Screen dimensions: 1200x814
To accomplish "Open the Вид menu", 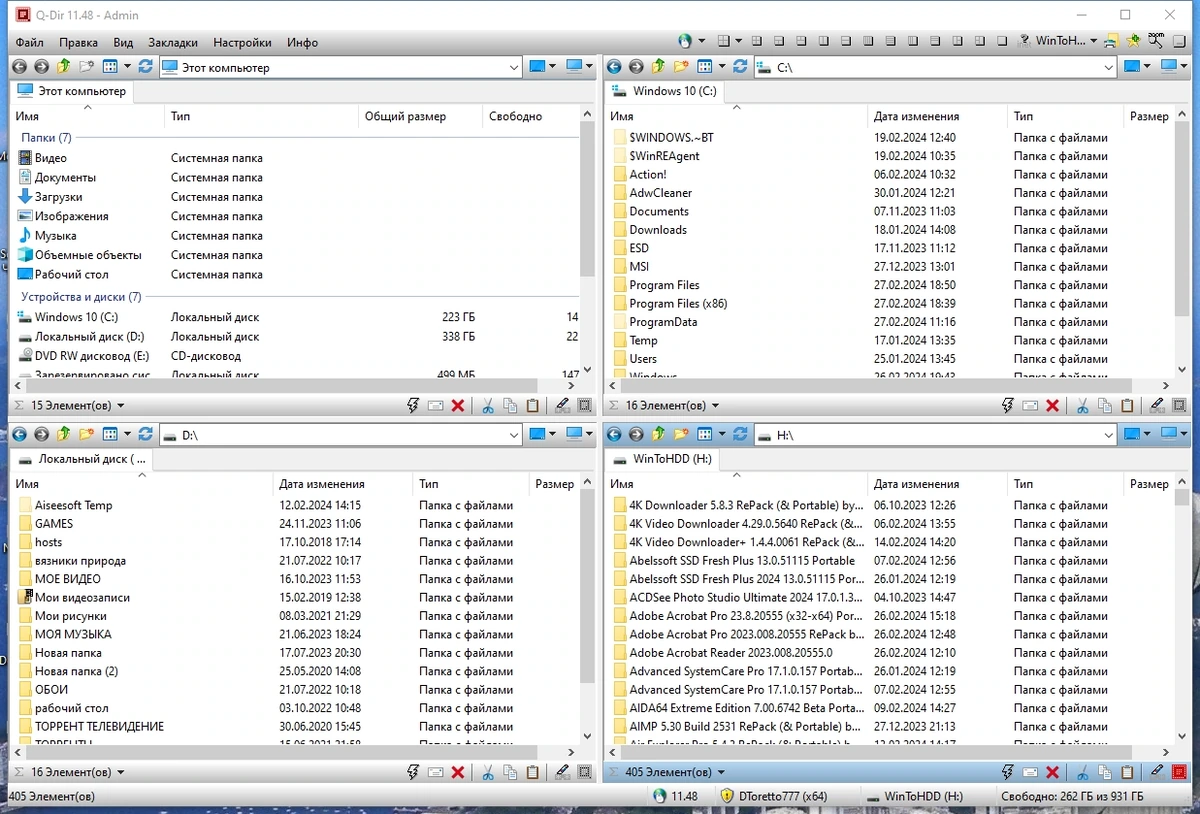I will click(x=123, y=42).
